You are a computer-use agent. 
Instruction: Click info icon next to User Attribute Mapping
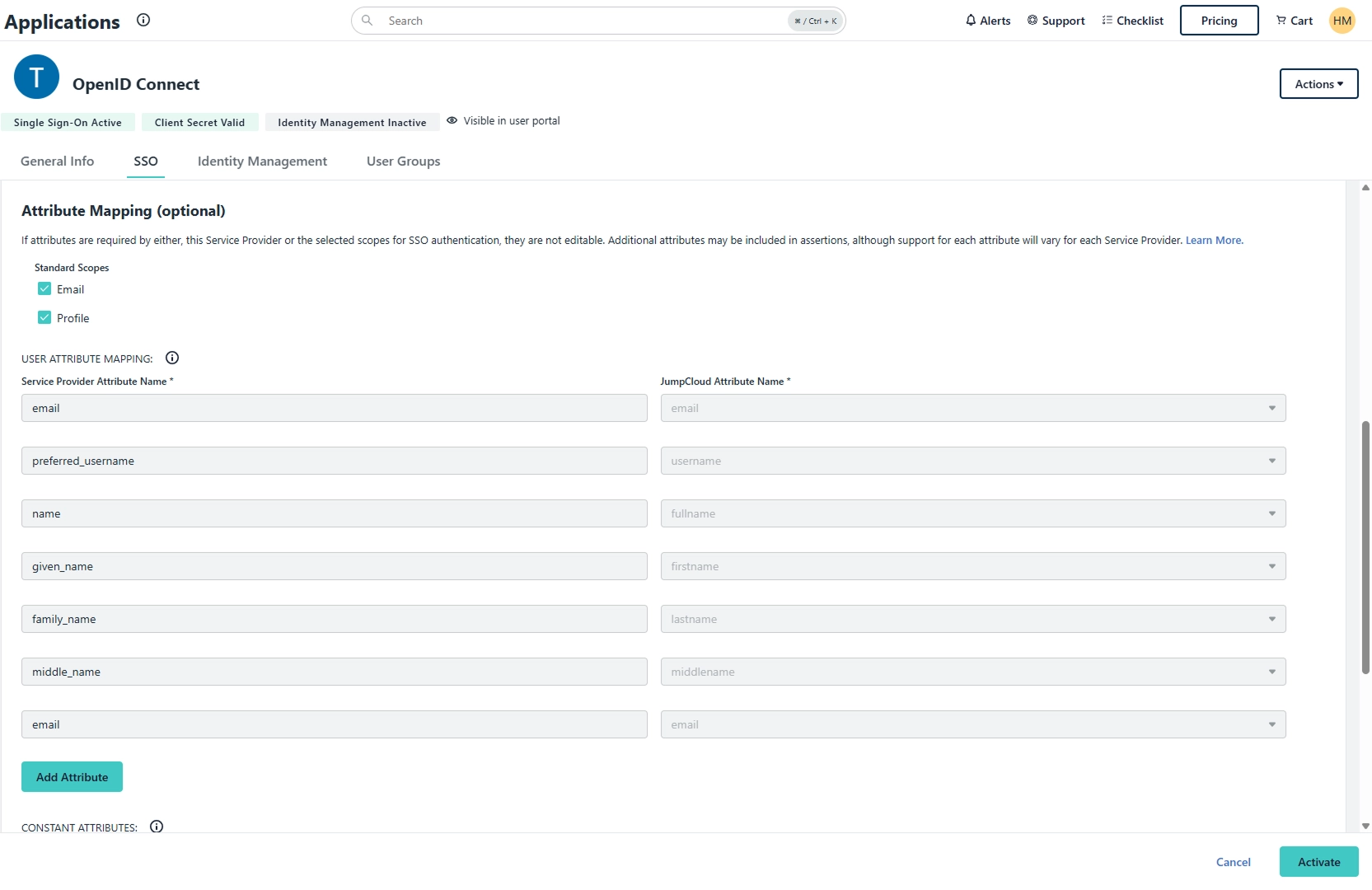point(172,358)
